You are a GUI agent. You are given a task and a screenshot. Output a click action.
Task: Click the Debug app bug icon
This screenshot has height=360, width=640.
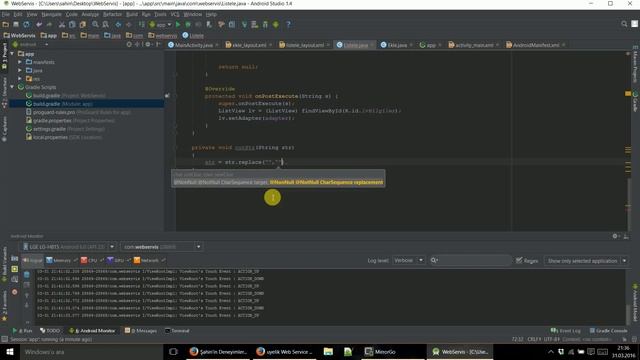pos(188,24)
